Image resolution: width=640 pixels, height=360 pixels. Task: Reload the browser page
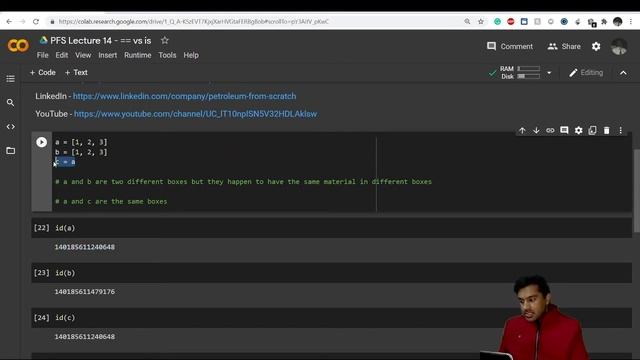[x=36, y=22]
